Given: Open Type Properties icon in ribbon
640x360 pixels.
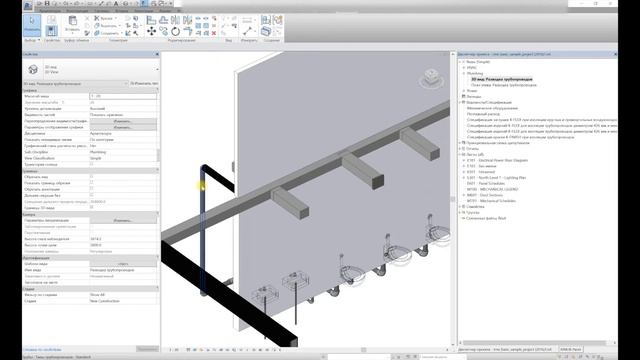Looking at the screenshot, I should click(x=51, y=19).
